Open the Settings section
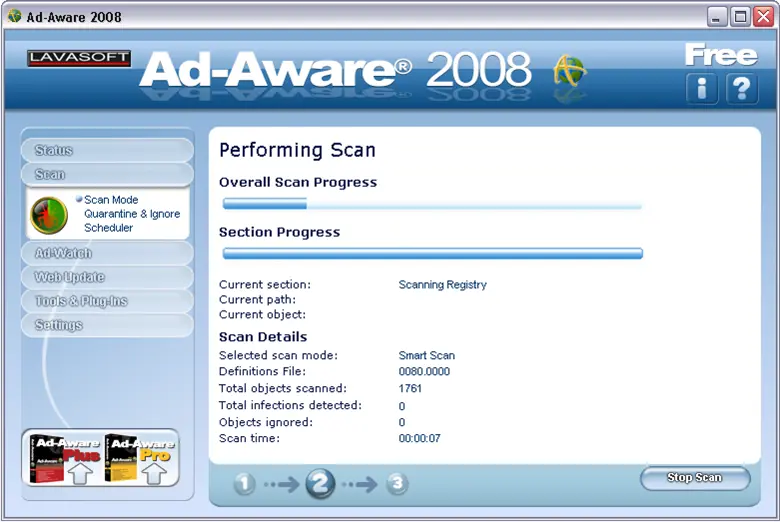Viewport: 780px width, 522px height. [107, 325]
